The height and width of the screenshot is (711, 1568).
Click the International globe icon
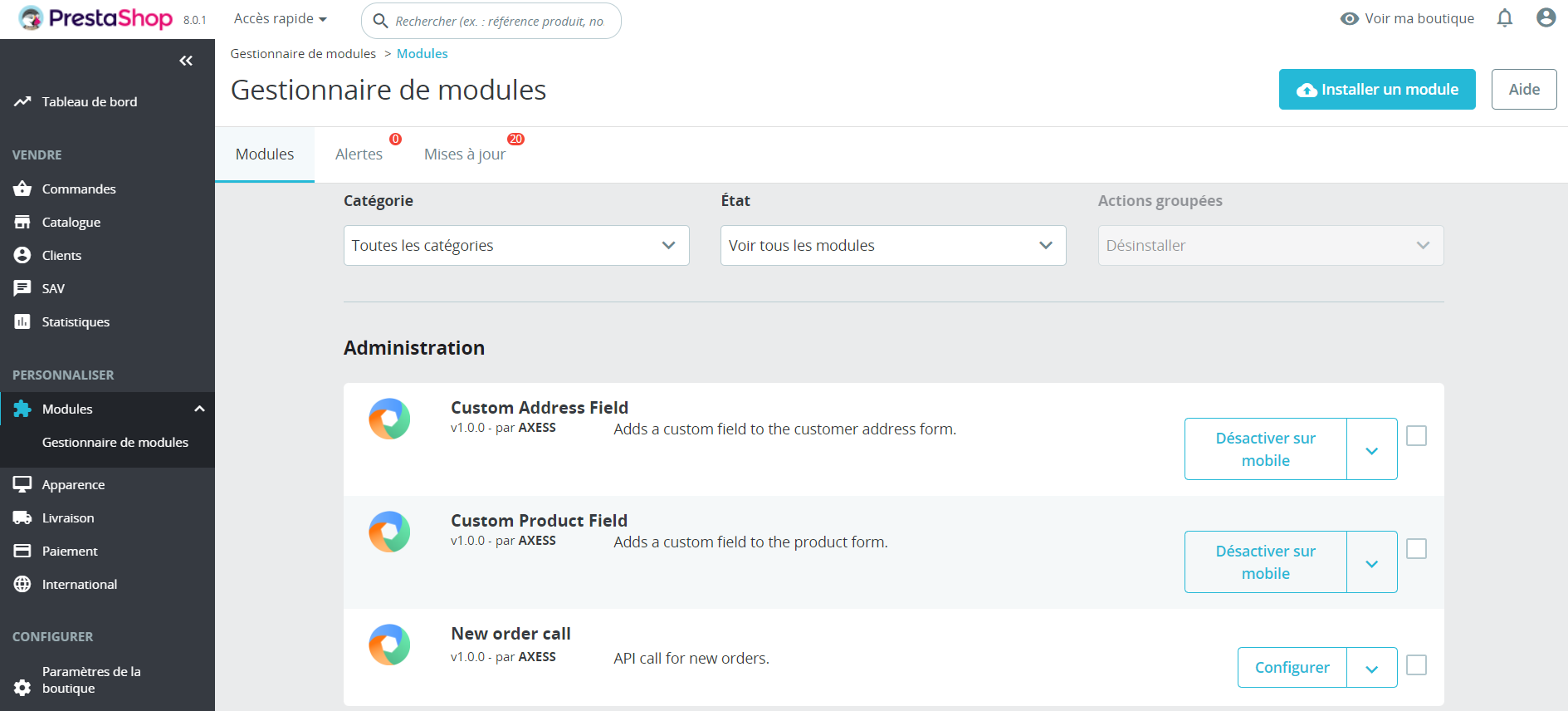[22, 585]
